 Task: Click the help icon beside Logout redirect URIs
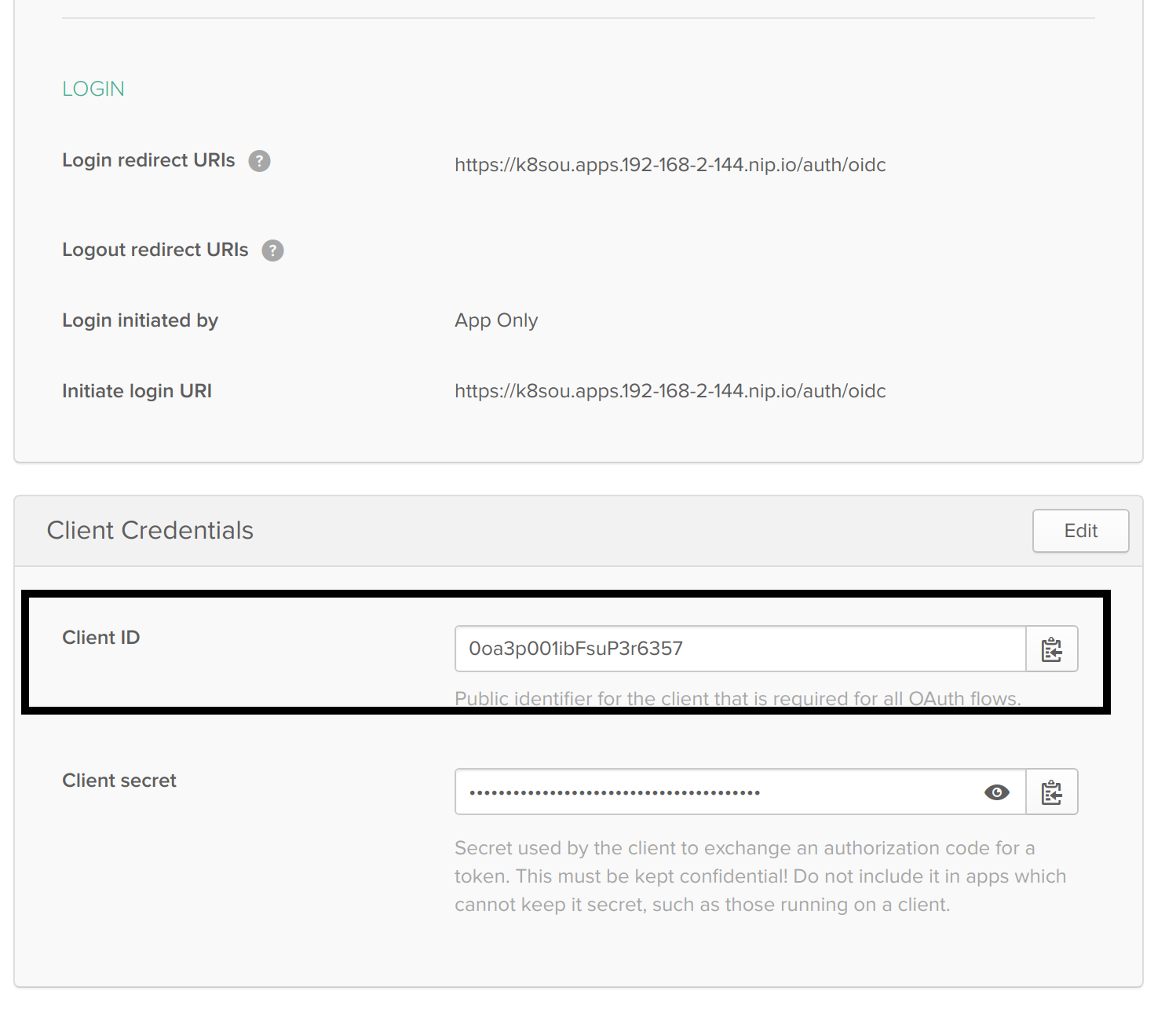272,251
